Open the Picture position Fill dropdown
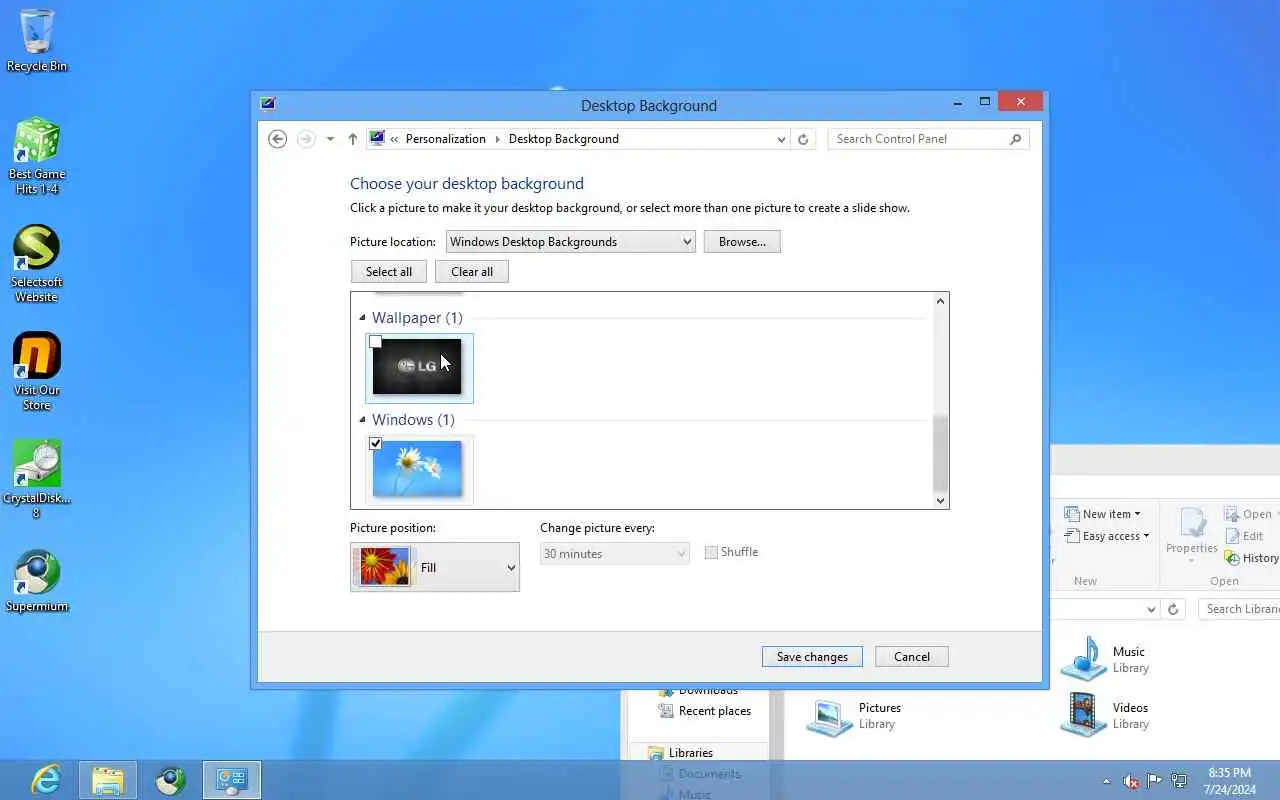 point(435,567)
